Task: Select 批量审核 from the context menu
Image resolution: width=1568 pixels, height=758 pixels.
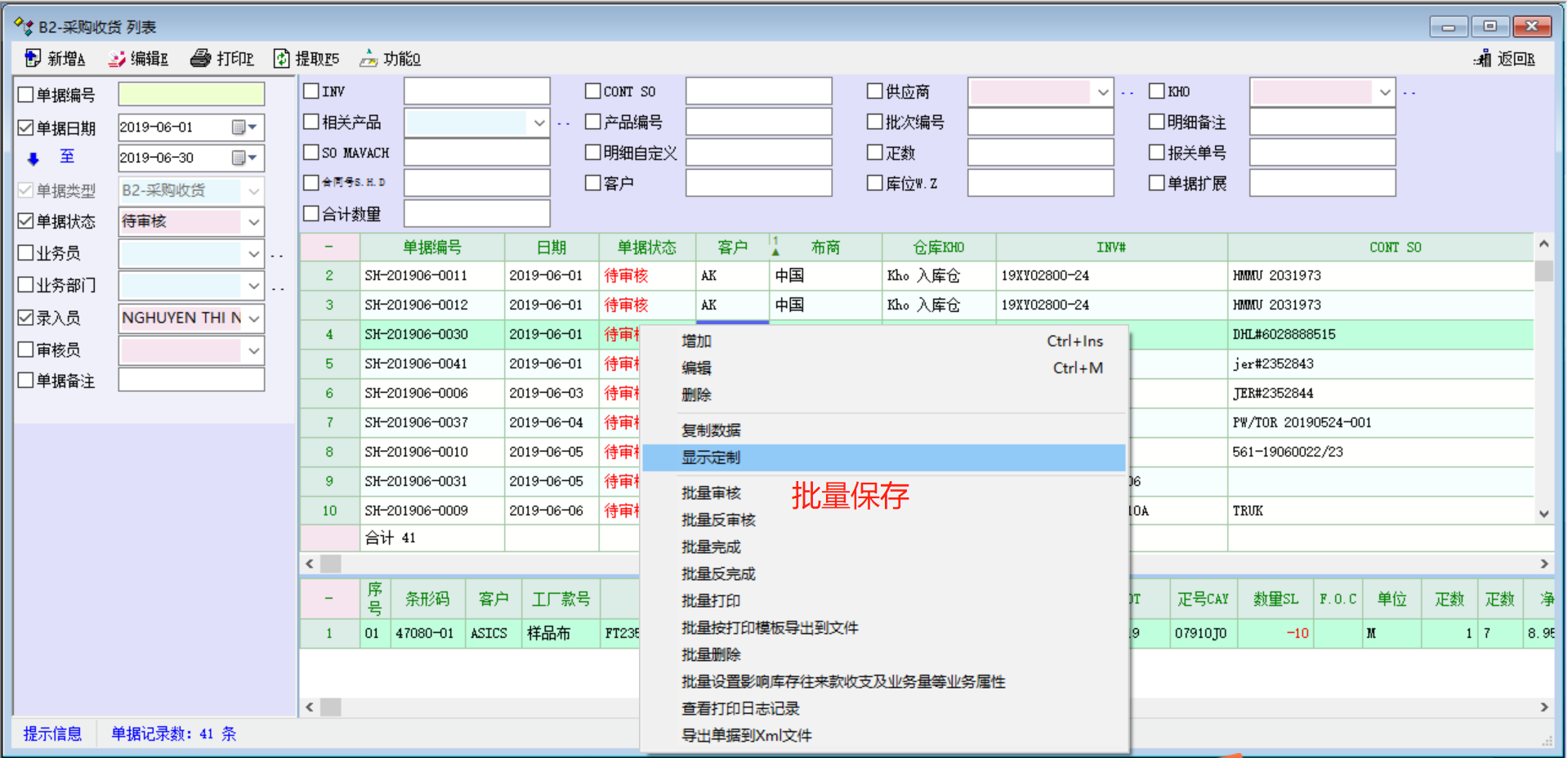Action: (x=711, y=493)
